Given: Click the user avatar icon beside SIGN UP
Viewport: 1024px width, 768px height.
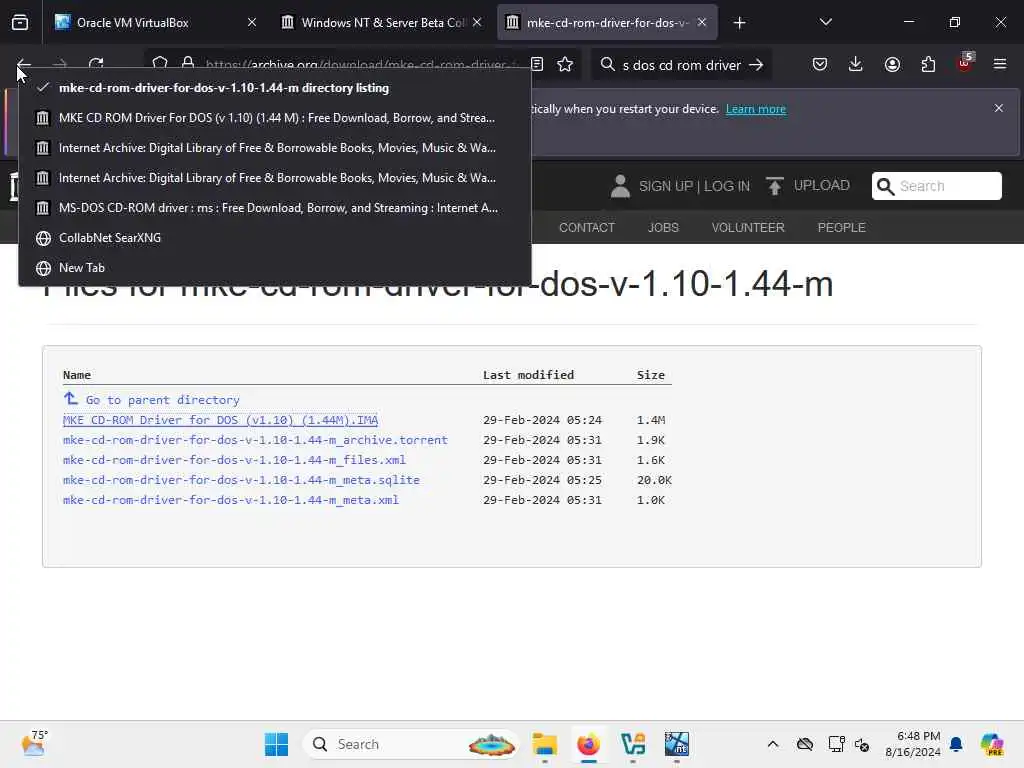Looking at the screenshot, I should pos(620,186).
